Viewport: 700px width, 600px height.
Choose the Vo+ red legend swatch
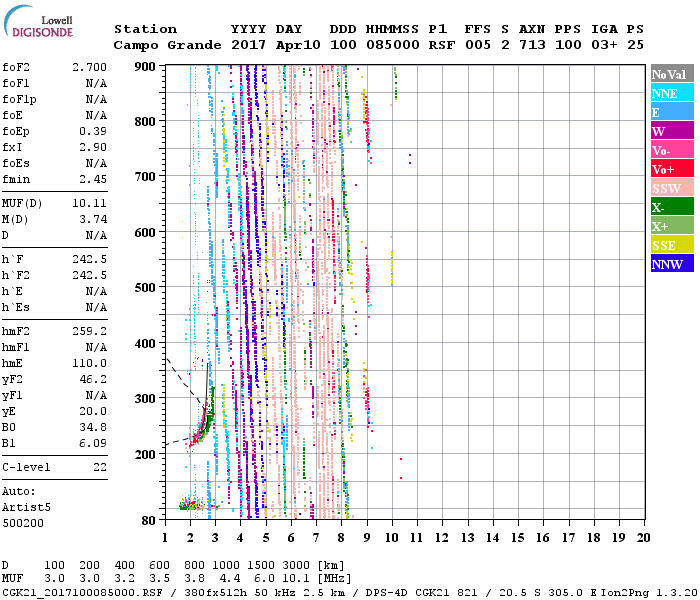pyautogui.click(x=670, y=169)
